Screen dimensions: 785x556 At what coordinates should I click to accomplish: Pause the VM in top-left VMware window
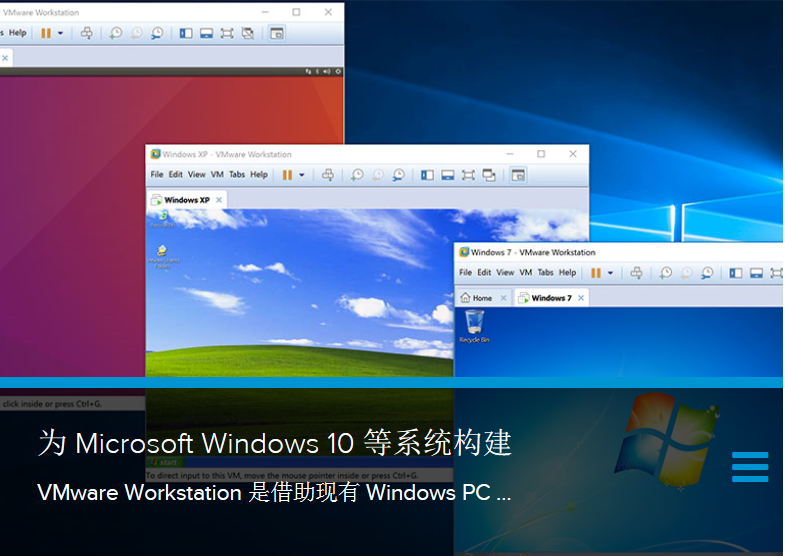point(46,33)
